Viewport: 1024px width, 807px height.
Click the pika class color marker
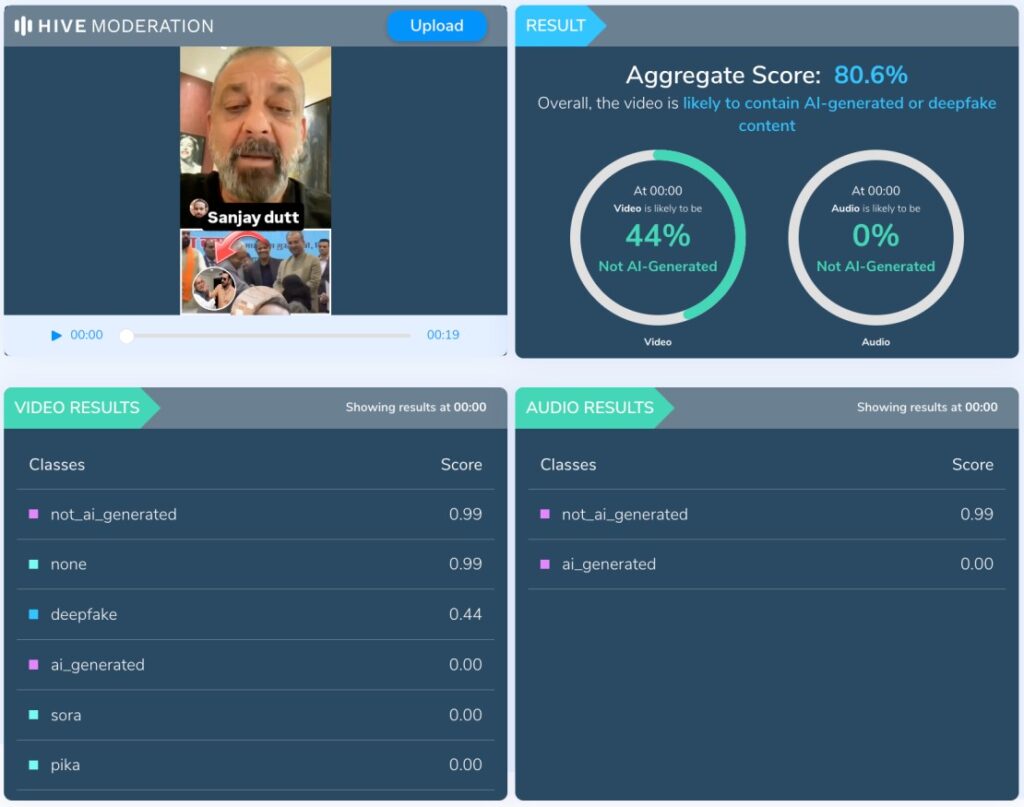point(34,765)
